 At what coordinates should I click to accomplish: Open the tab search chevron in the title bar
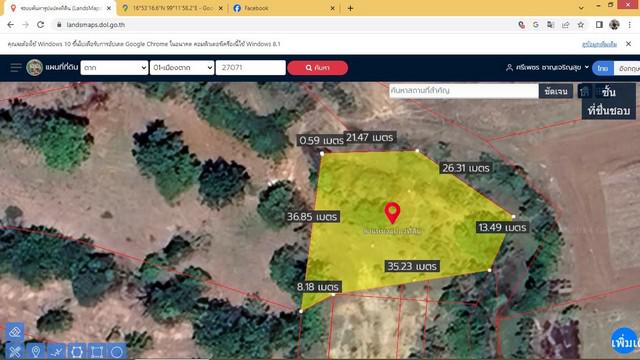point(581,8)
